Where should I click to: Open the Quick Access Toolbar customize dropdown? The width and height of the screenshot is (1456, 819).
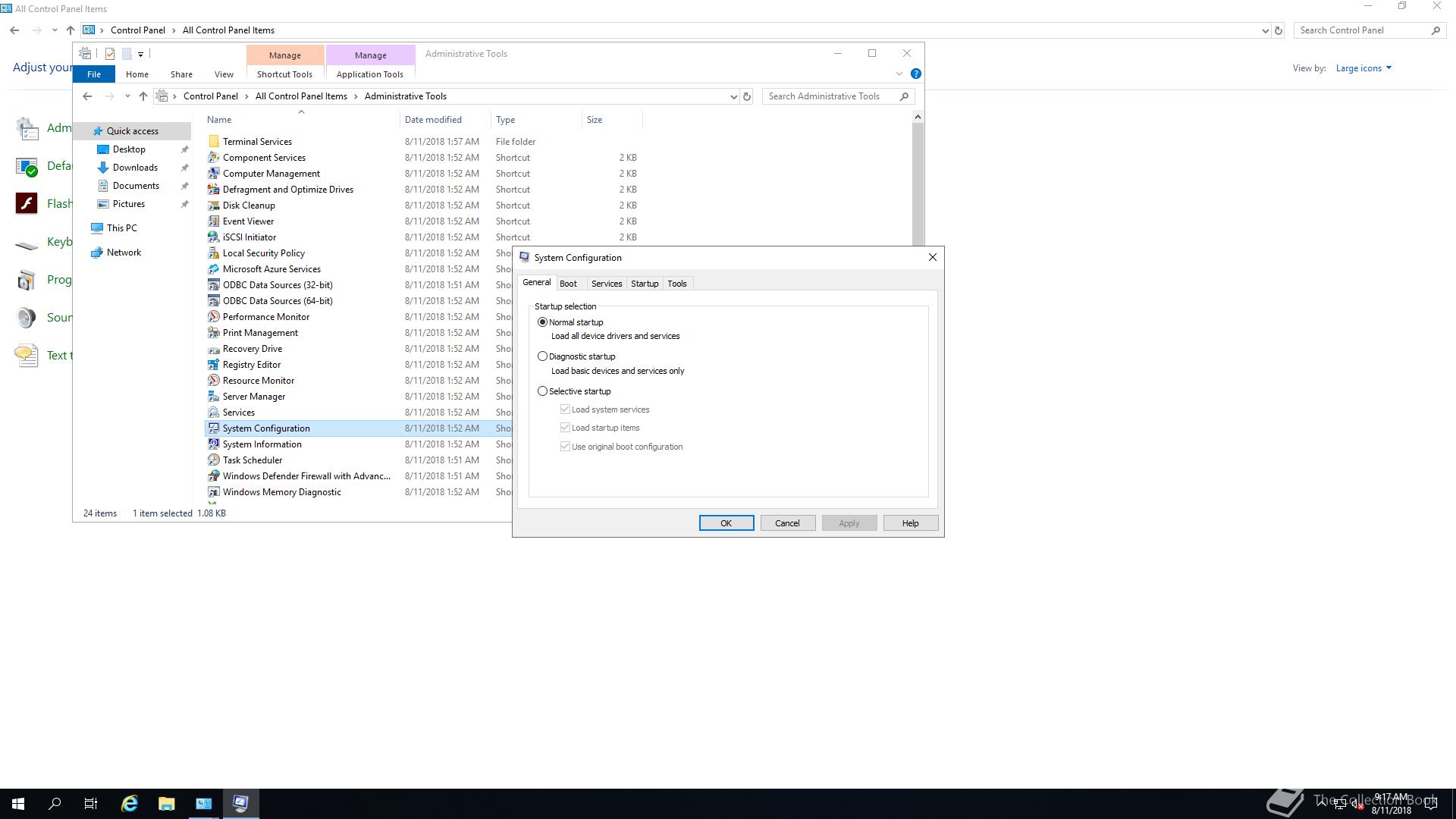click(x=140, y=54)
